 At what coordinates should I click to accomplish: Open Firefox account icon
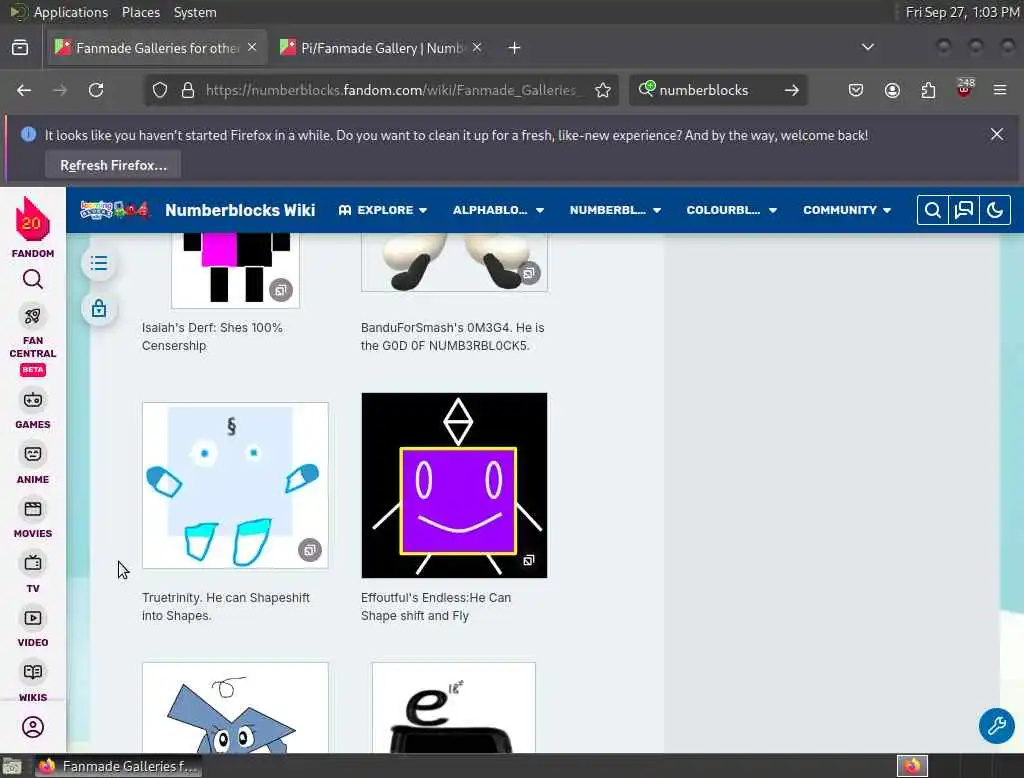click(x=892, y=90)
